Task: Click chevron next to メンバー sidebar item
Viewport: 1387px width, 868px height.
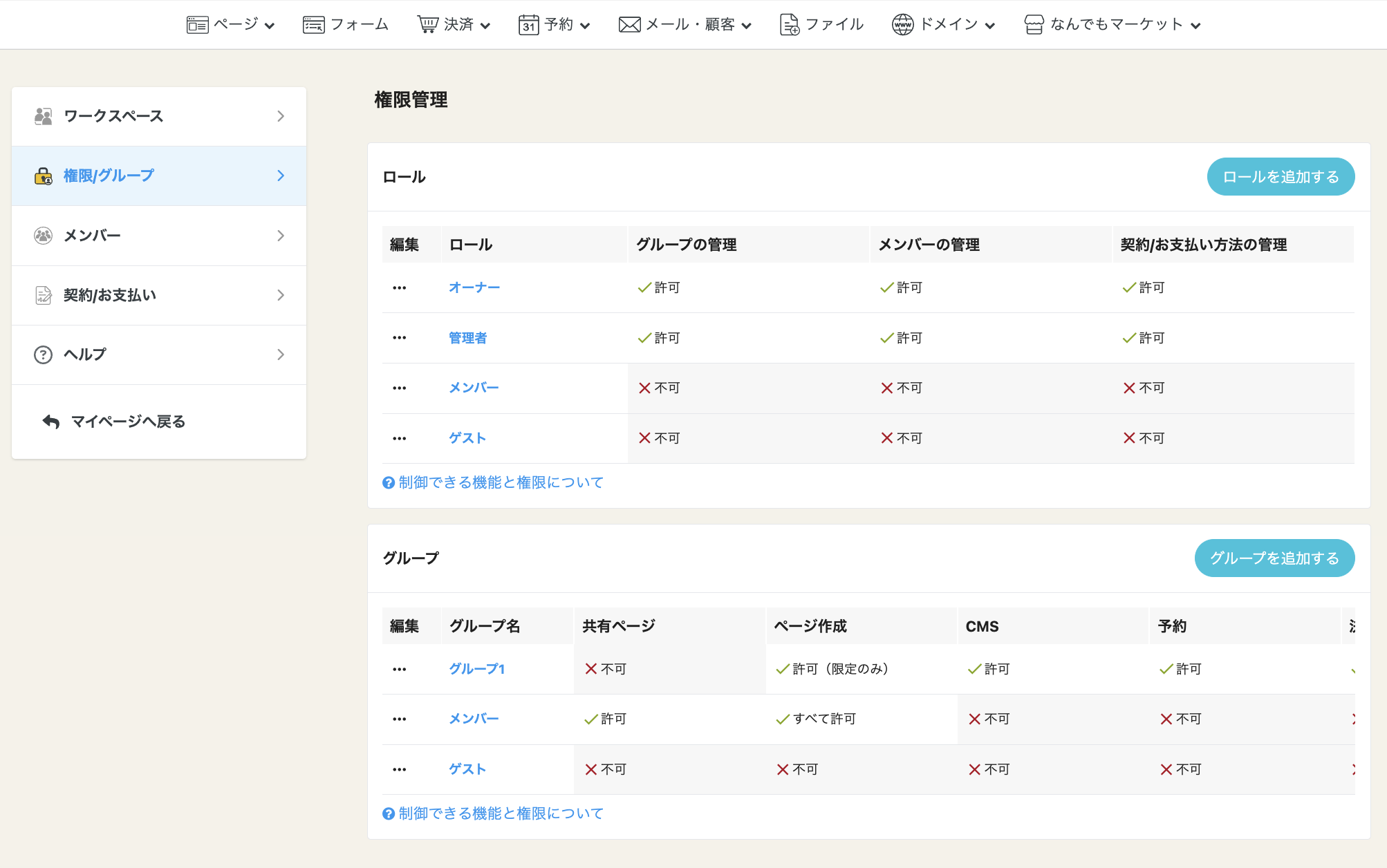Action: (x=281, y=236)
